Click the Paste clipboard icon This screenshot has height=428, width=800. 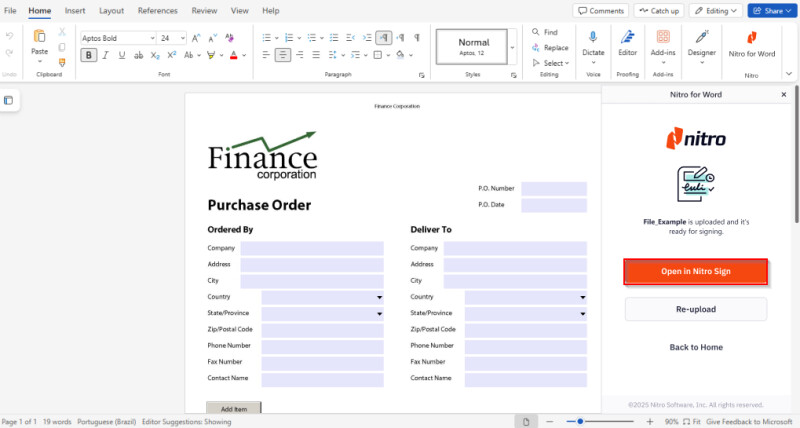pyautogui.click(x=39, y=37)
